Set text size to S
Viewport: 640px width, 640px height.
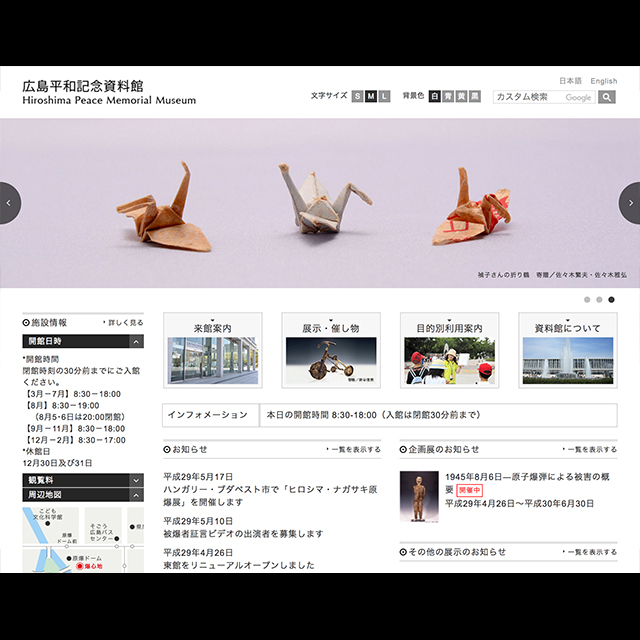[357, 96]
